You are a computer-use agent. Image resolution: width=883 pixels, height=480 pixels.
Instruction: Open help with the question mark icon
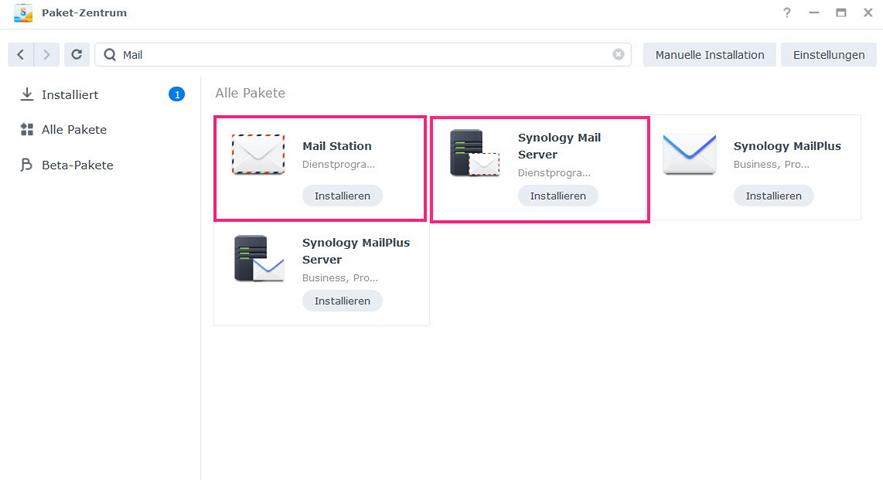point(787,12)
